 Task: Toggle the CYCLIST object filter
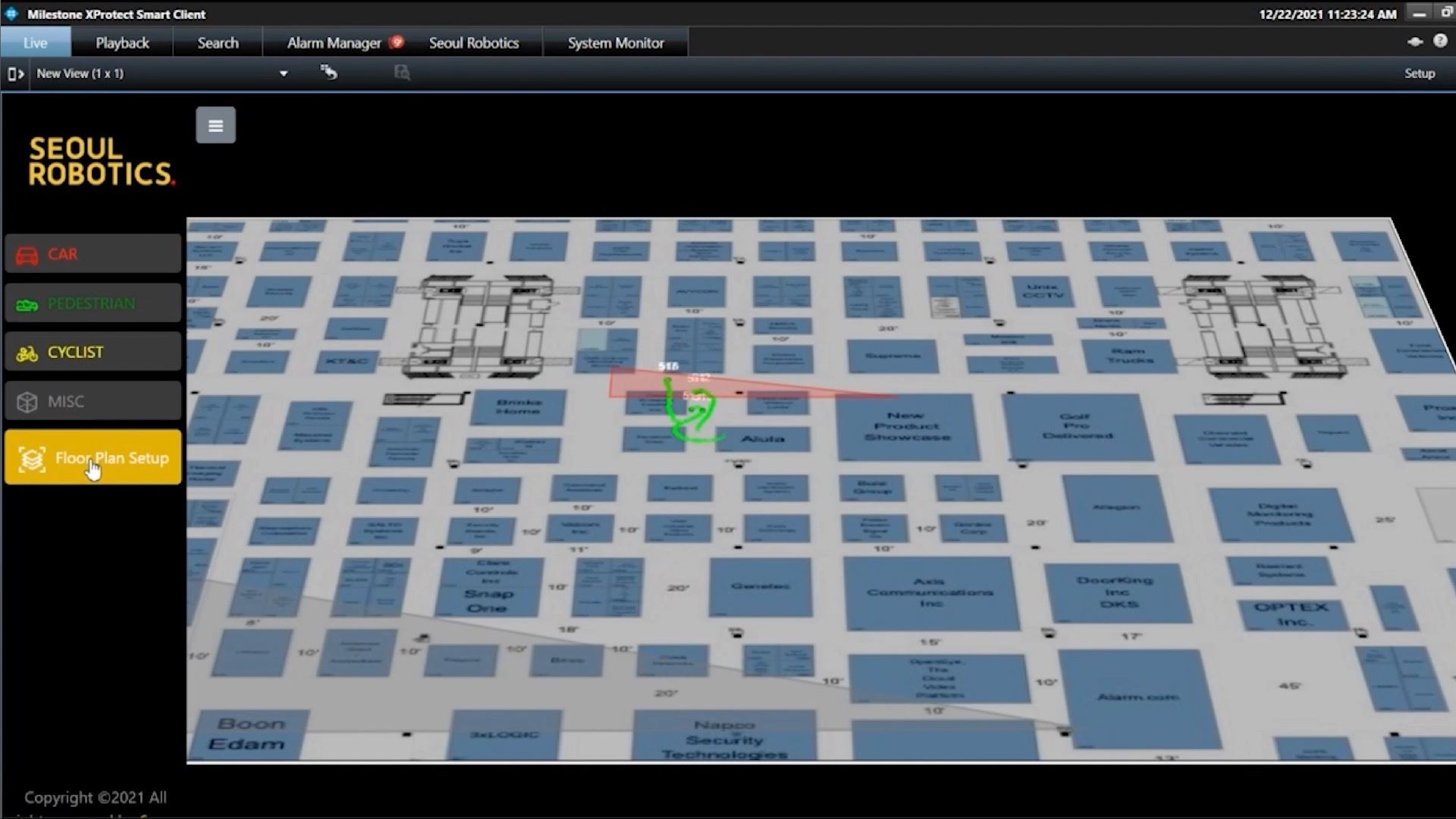(x=93, y=353)
